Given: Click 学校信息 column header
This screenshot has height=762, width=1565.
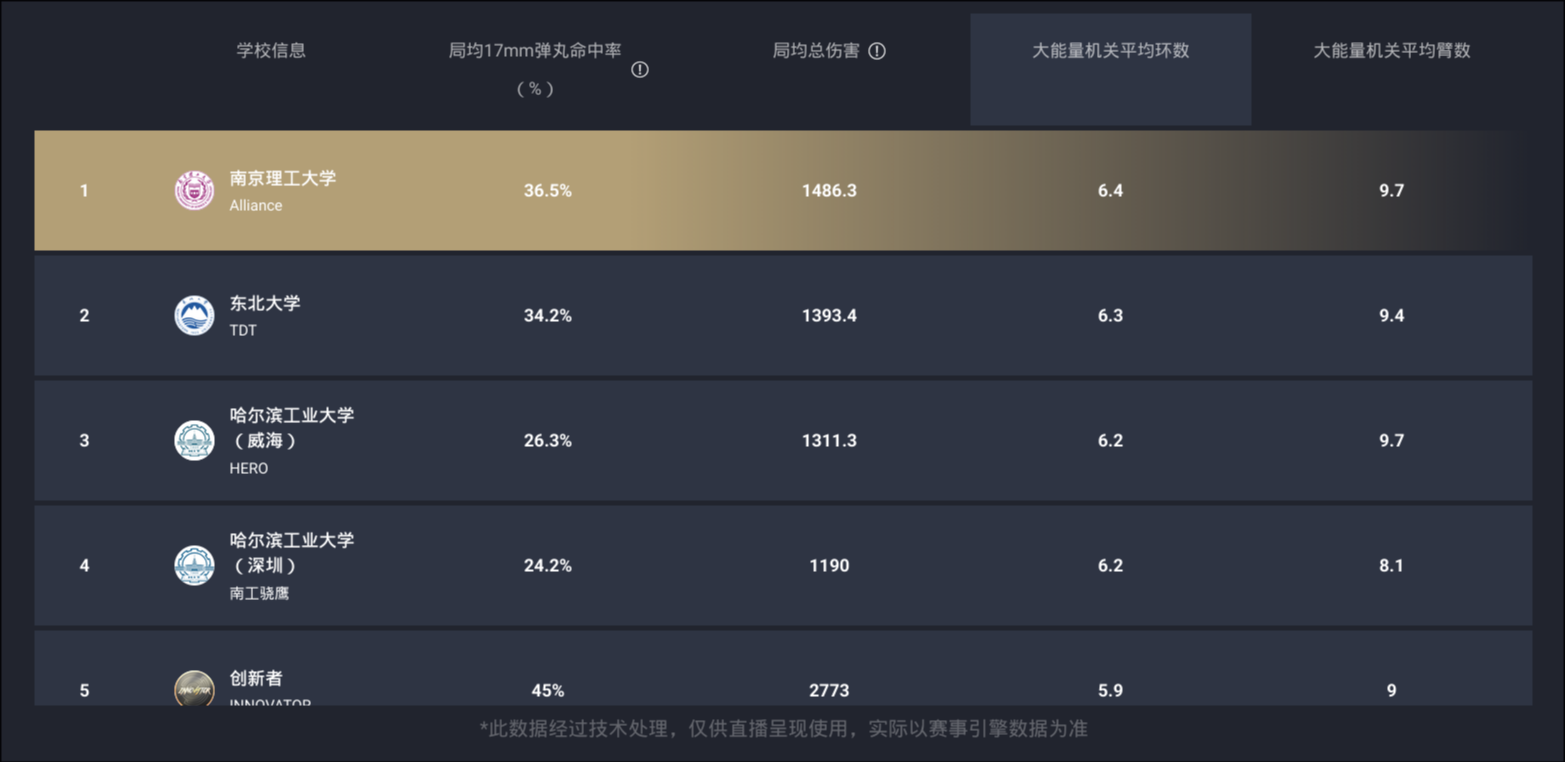Looking at the screenshot, I should pyautogui.click(x=271, y=51).
